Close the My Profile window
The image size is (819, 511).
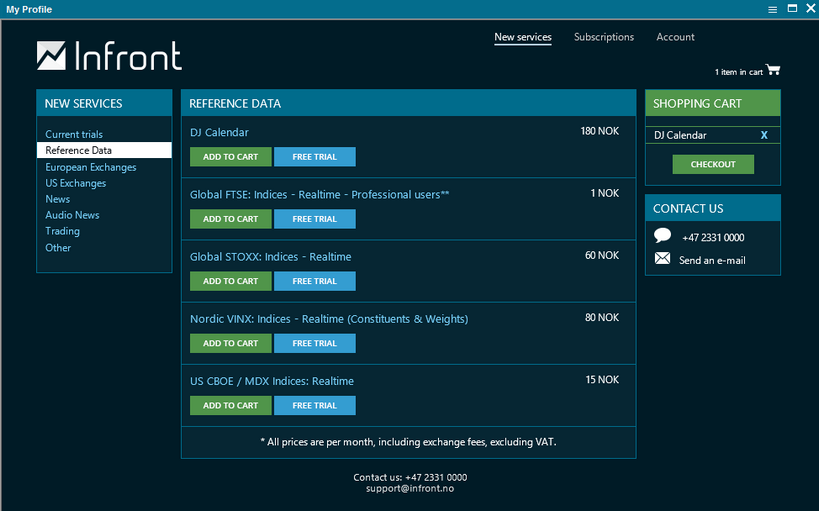811,8
